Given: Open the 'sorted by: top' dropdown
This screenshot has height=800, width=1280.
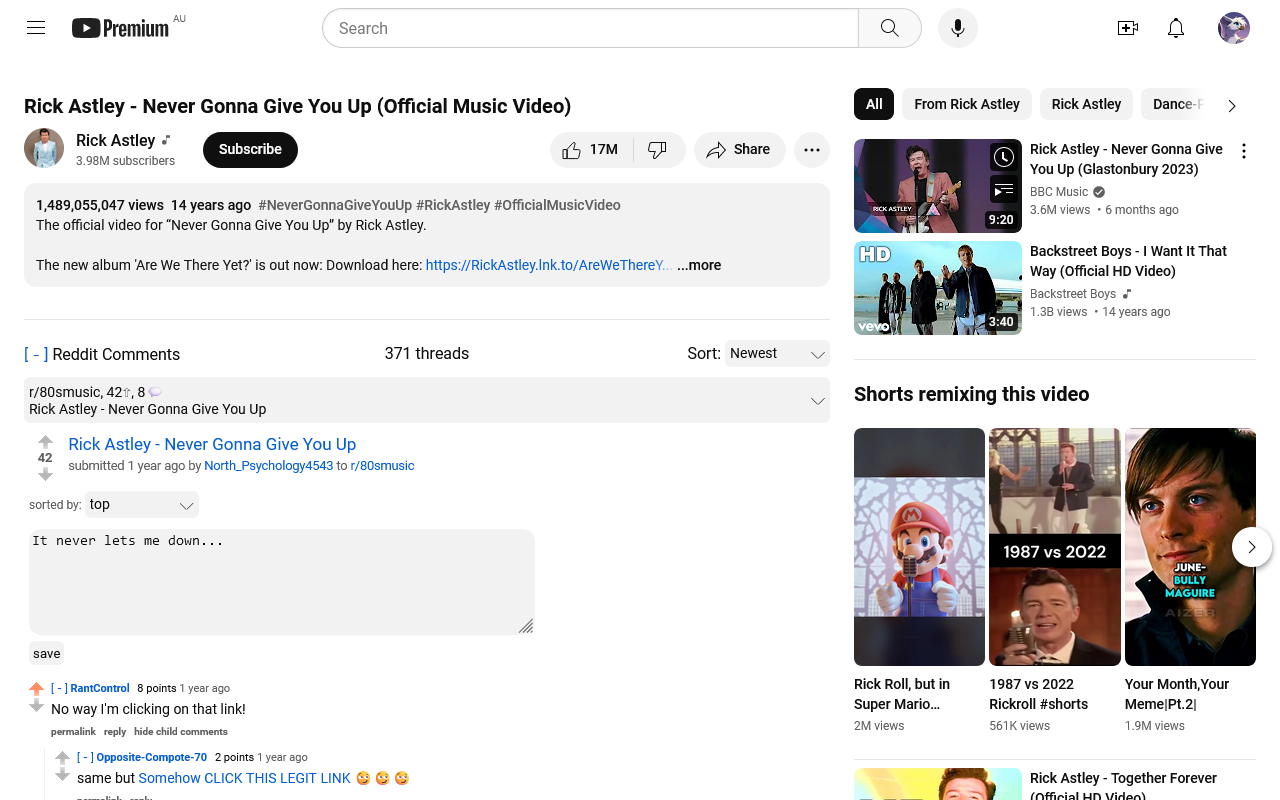Looking at the screenshot, I should pos(142,505).
